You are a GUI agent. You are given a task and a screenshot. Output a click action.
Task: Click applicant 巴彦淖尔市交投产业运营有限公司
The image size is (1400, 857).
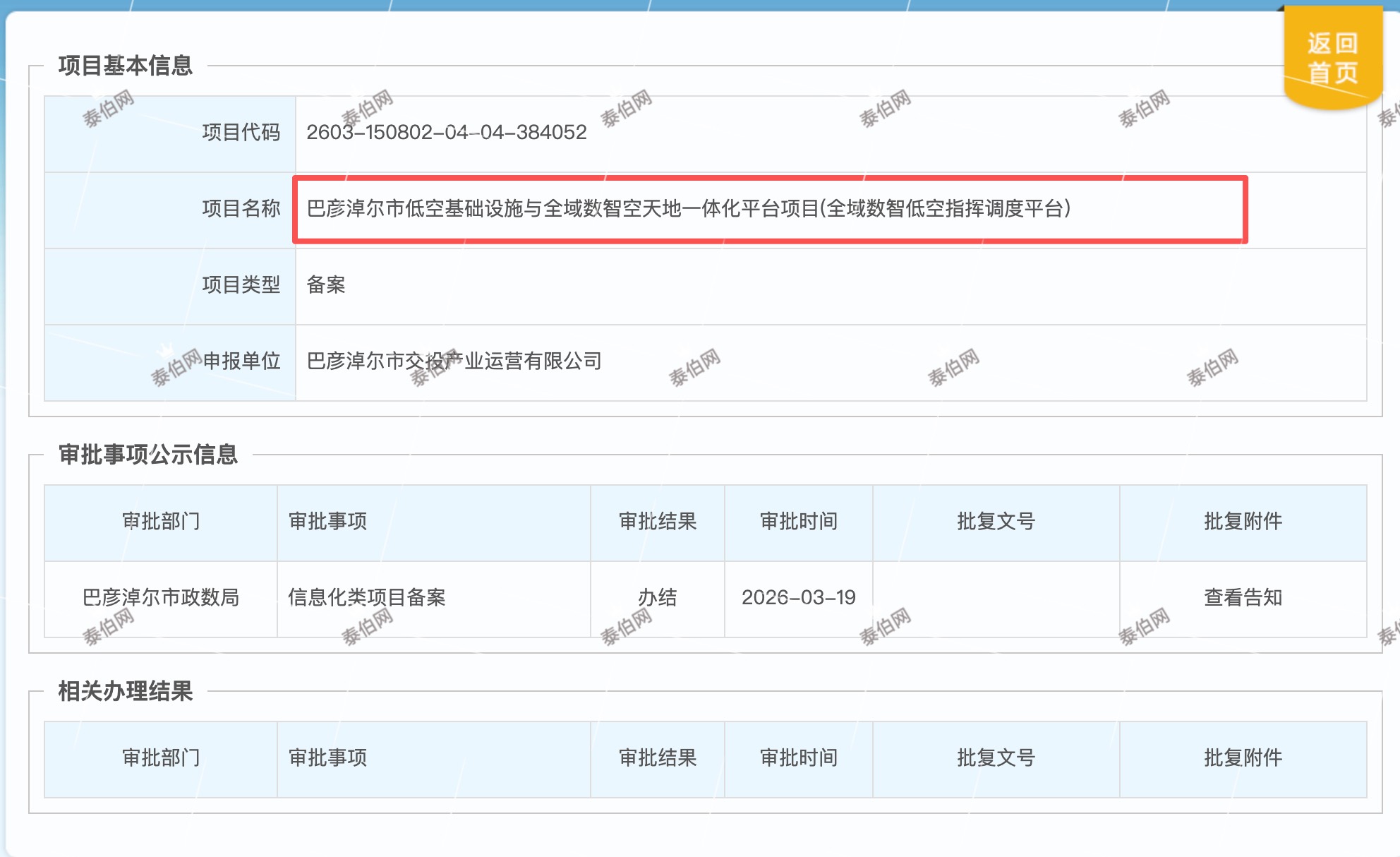tap(454, 361)
